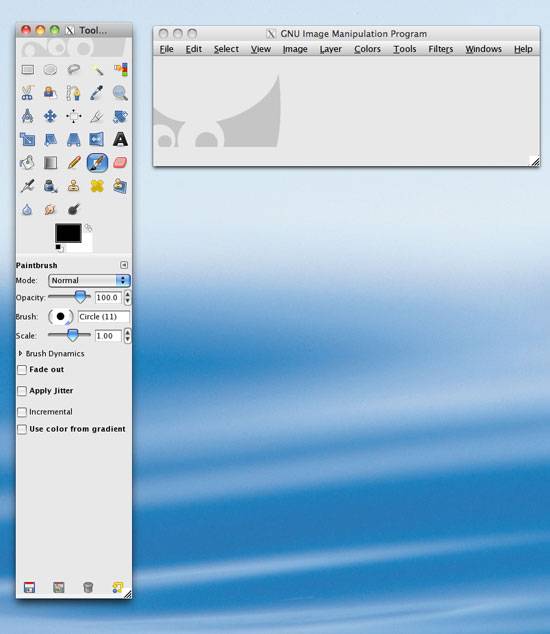Click the brush preview button
The height and width of the screenshot is (634, 550).
[x=61, y=317]
